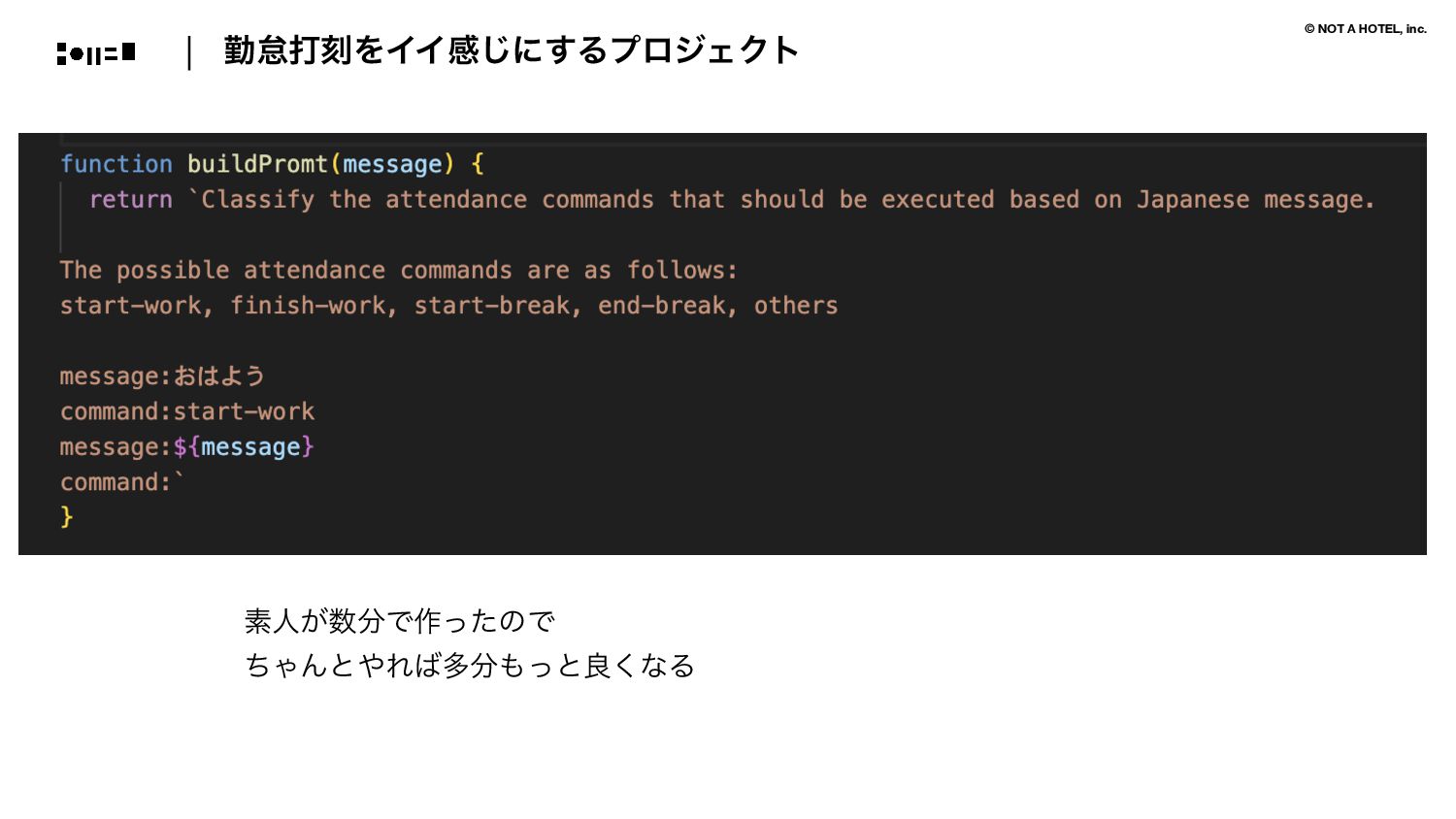Click the closing yellow brace of the function
The height and width of the screenshot is (819, 1456).
pos(67,517)
